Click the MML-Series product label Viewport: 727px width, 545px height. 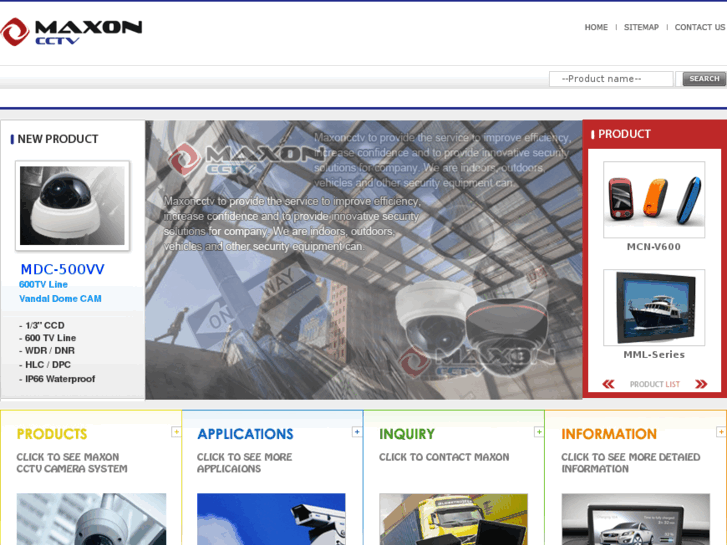[x=654, y=355]
